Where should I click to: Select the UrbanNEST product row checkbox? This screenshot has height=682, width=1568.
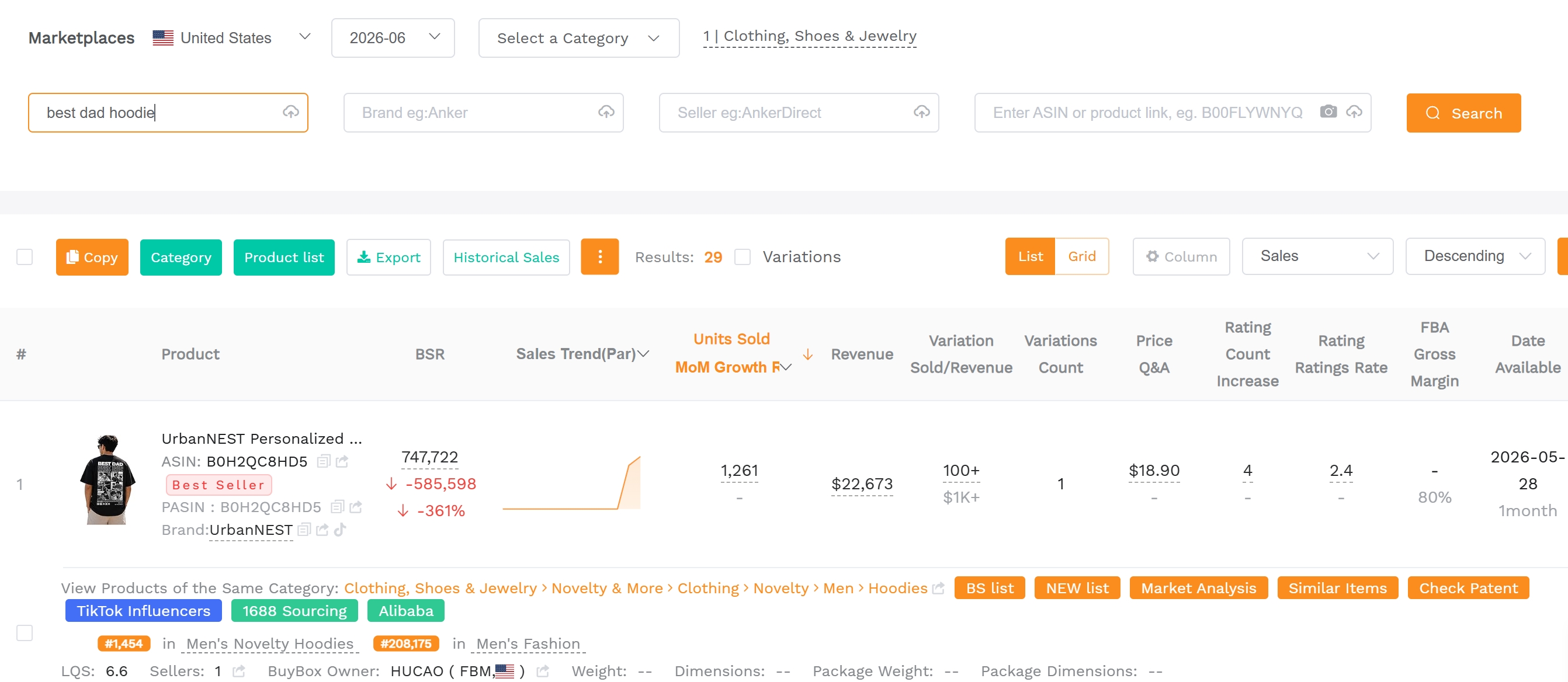tap(25, 633)
